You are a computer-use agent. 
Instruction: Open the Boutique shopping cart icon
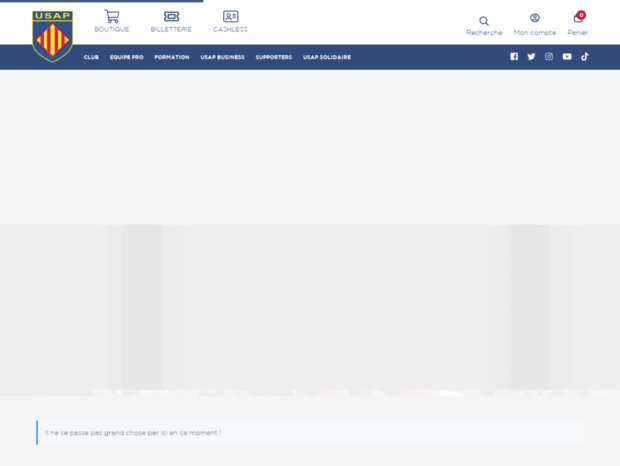[112, 17]
